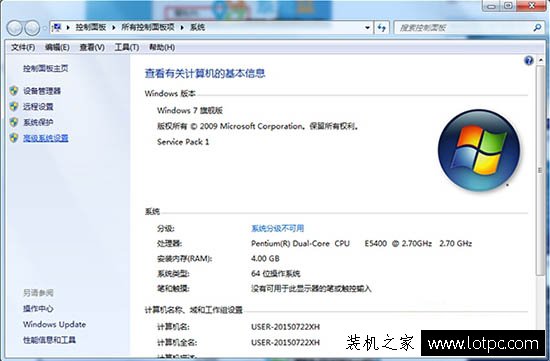Image resolution: width=550 pixels, height=361 pixels.
Task: Click the 计算机名 value USER-20150722XH
Action: pos(286,327)
